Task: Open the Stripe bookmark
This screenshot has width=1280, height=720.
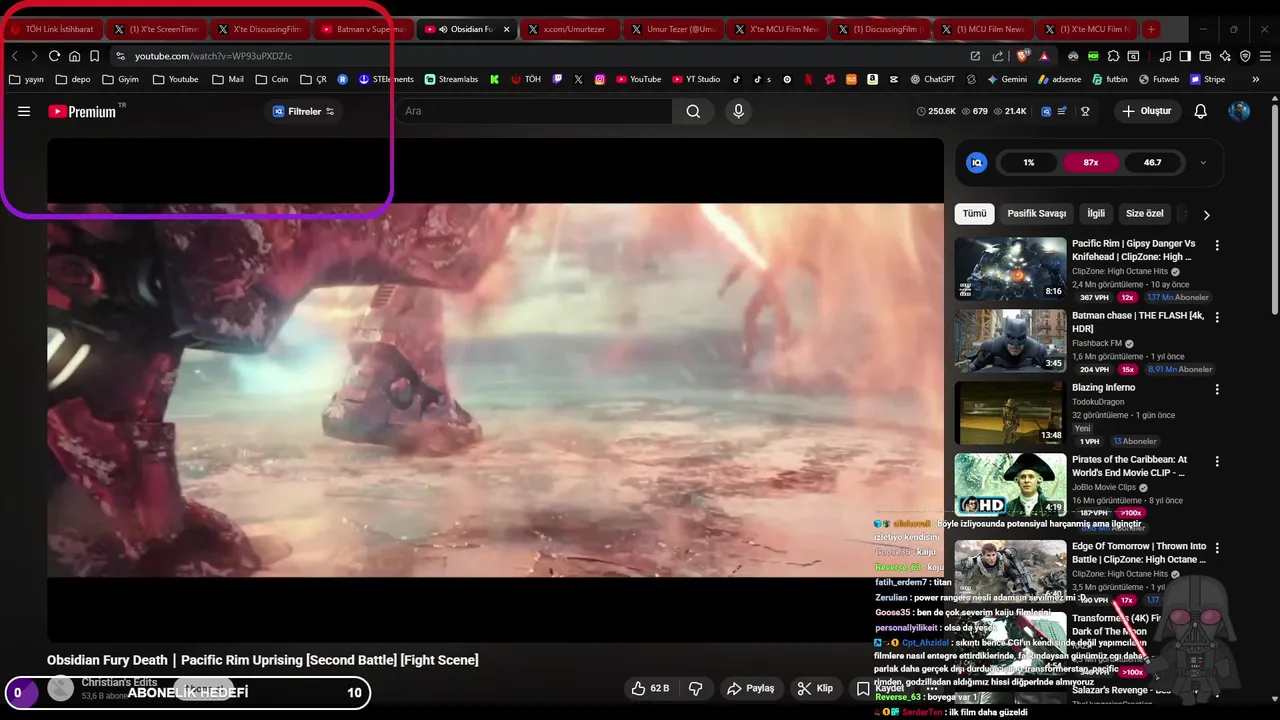Action: tap(1207, 79)
